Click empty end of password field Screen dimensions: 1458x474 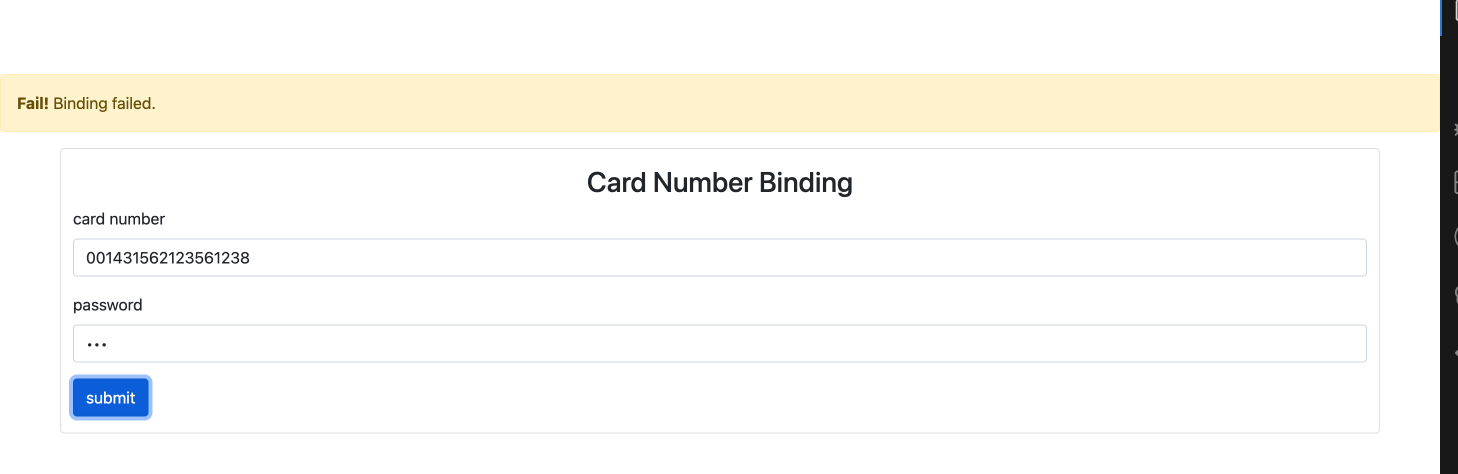[x=1200, y=344]
